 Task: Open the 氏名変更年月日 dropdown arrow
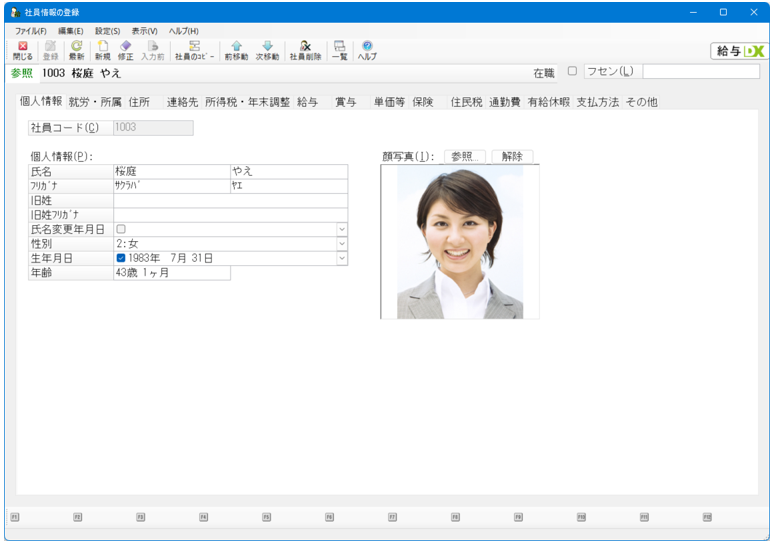(x=342, y=229)
